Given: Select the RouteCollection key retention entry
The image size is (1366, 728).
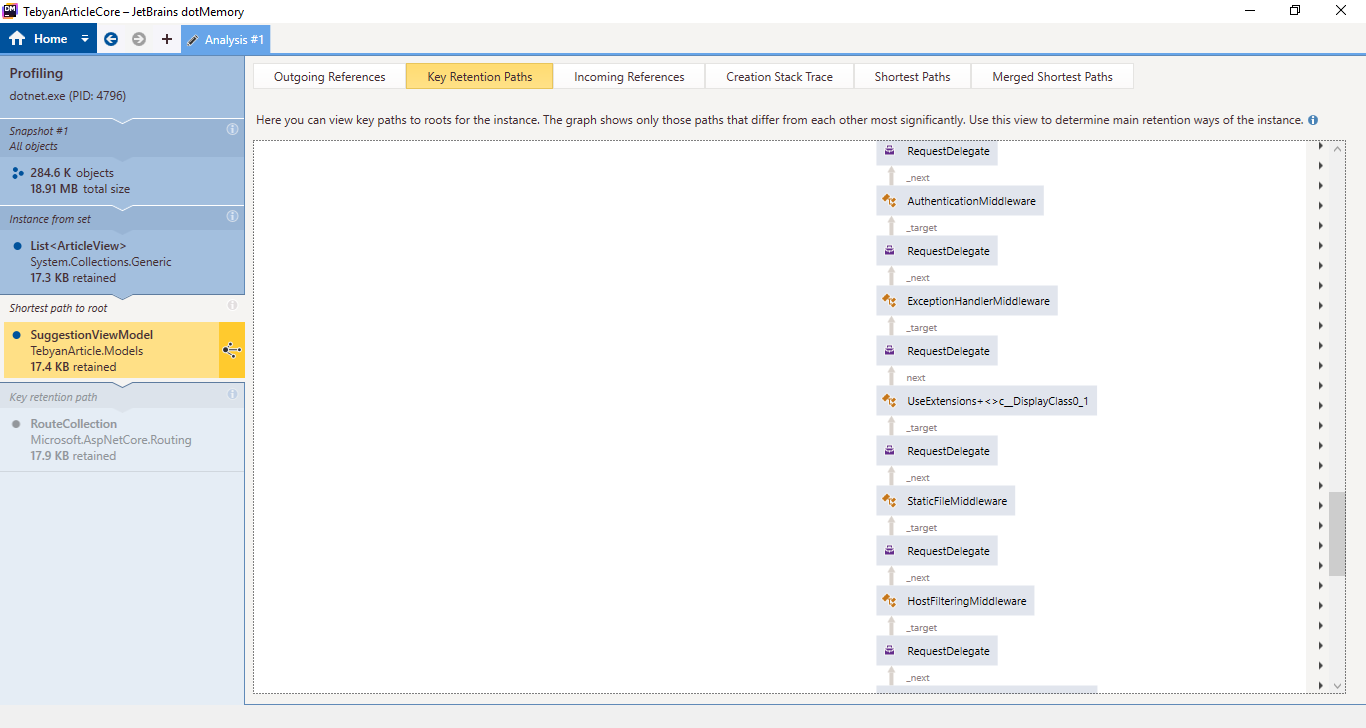Looking at the screenshot, I should tap(122, 439).
